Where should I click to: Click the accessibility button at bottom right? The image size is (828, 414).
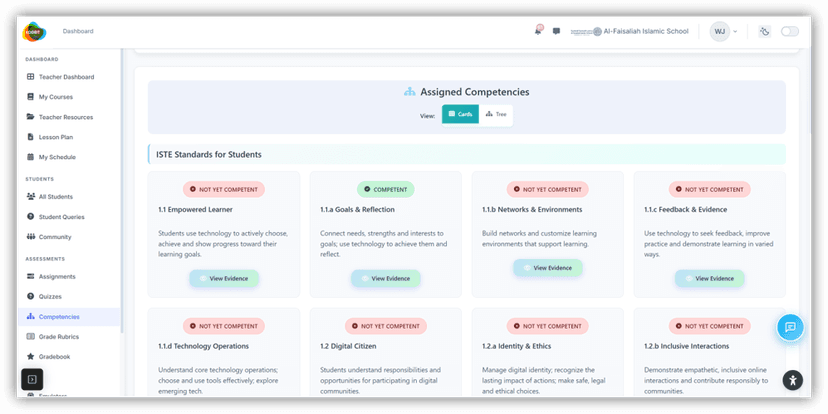[x=792, y=380]
